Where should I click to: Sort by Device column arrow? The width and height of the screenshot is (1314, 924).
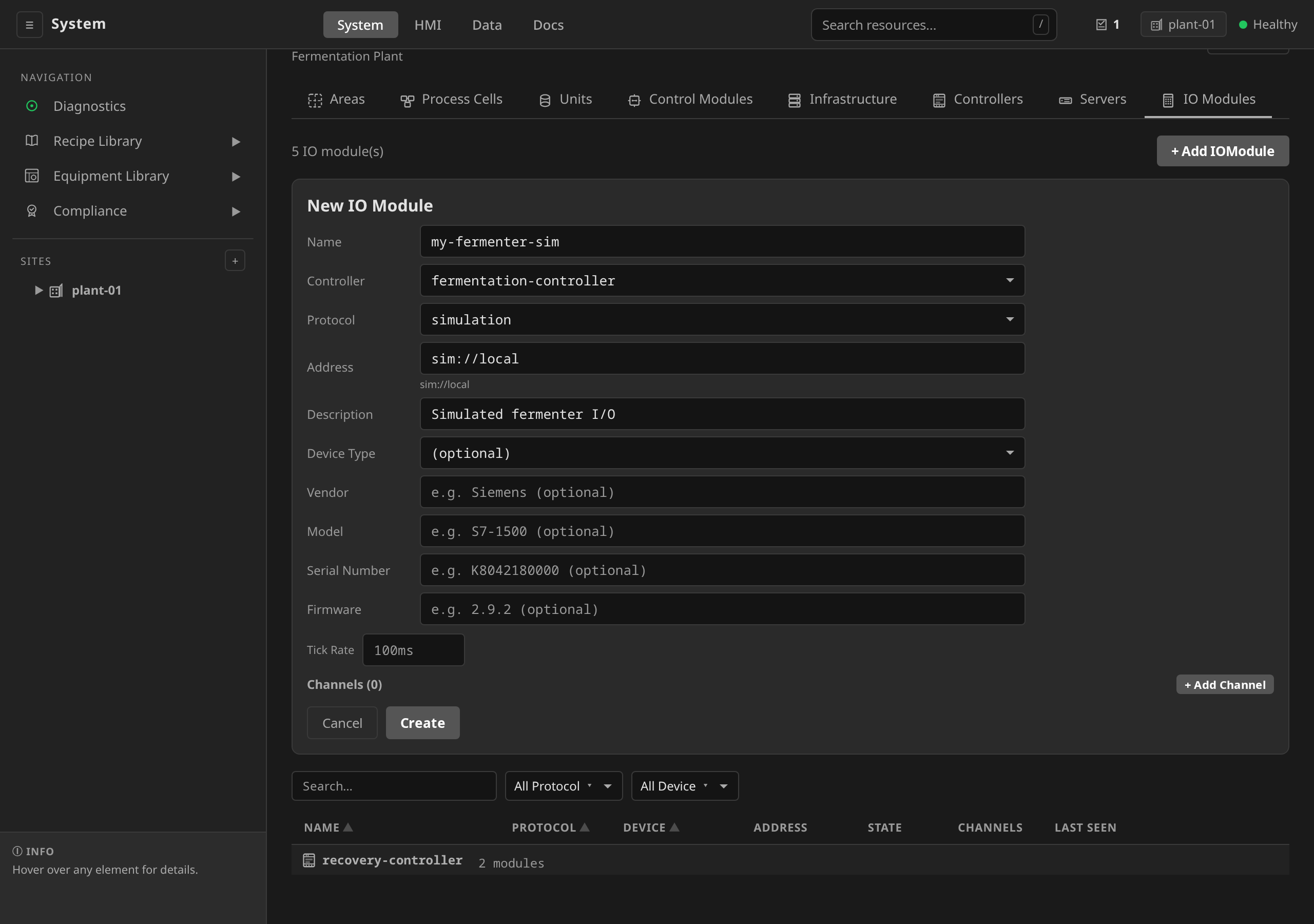675,826
